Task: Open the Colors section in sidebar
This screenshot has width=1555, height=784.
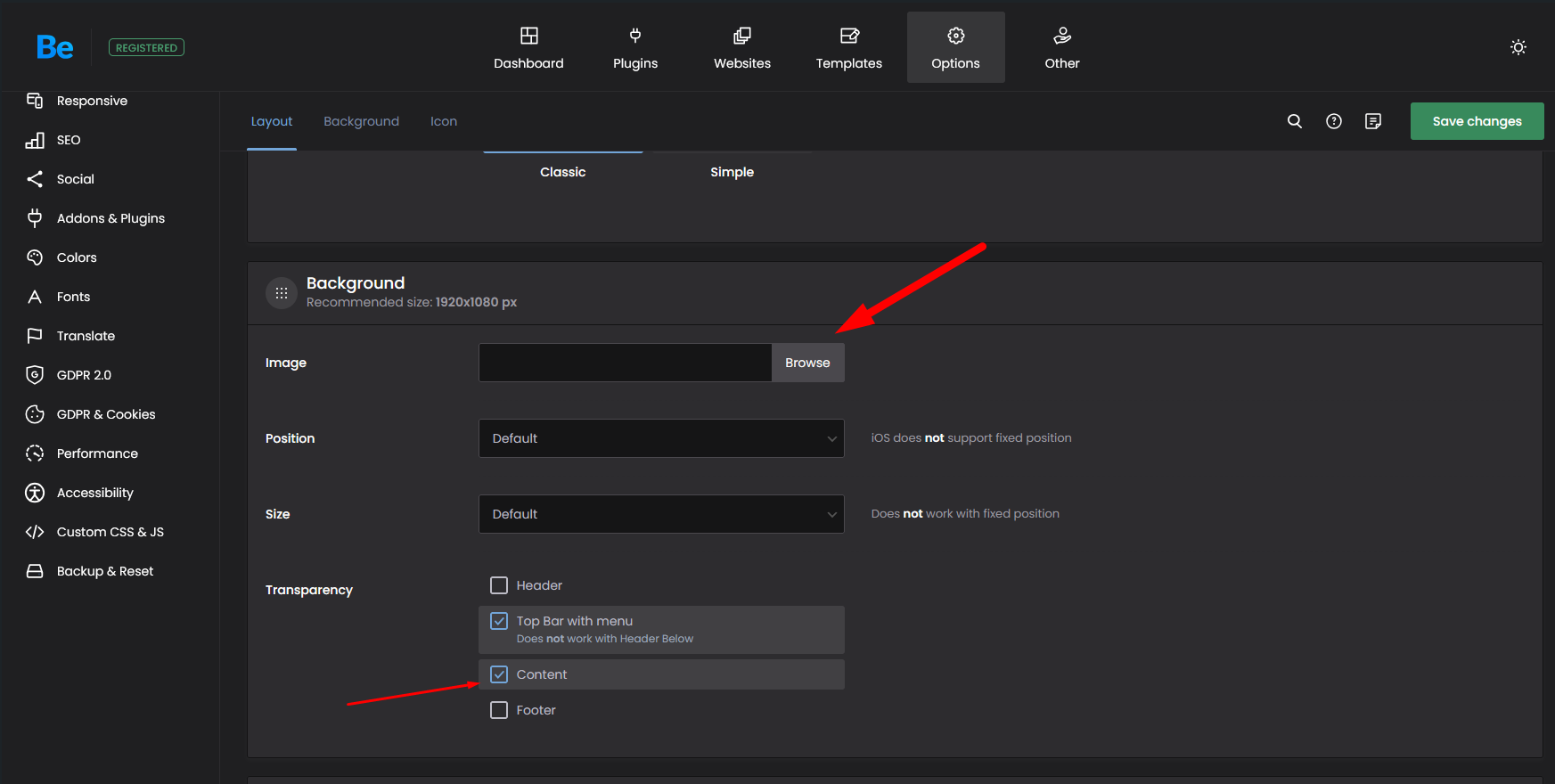Action: 77,257
